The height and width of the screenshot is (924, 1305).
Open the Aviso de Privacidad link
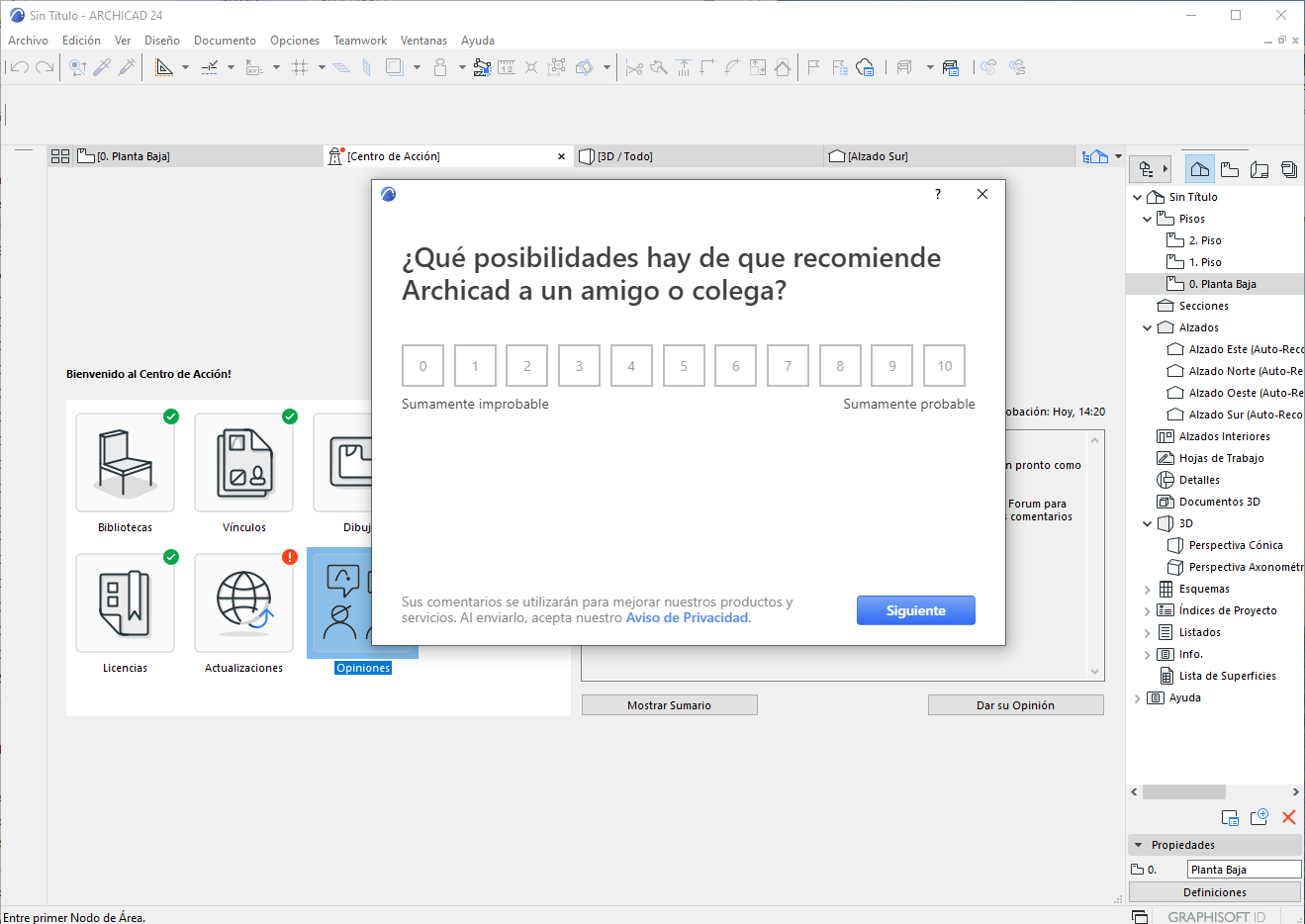(687, 617)
